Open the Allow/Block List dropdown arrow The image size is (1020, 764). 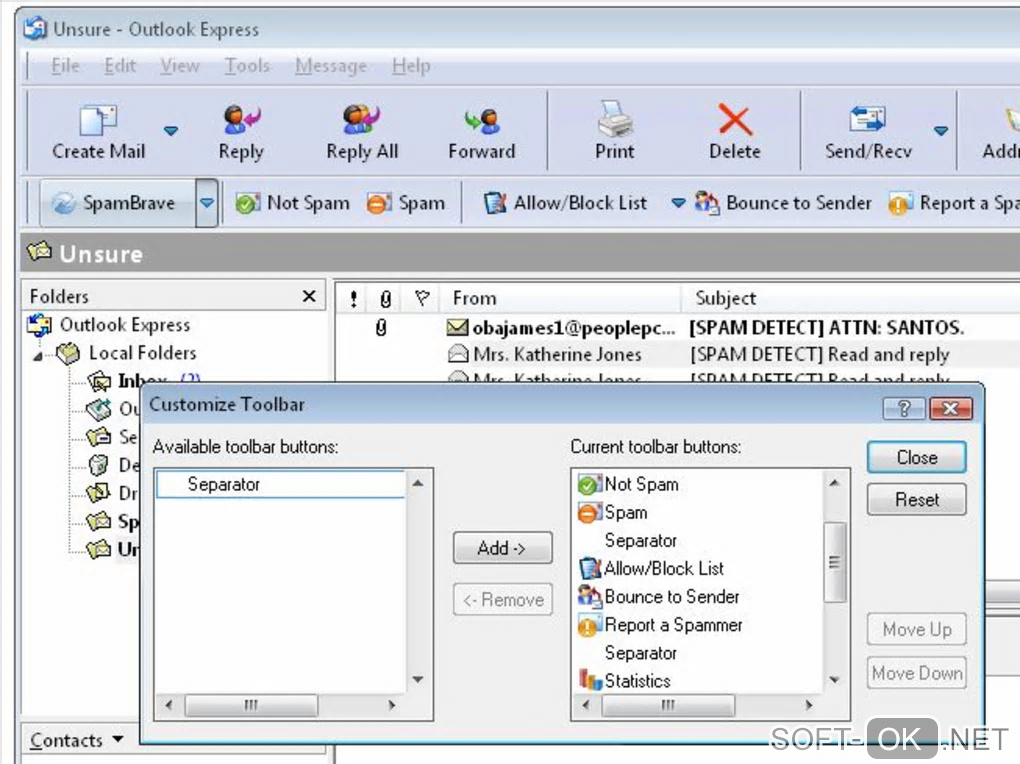pos(678,203)
